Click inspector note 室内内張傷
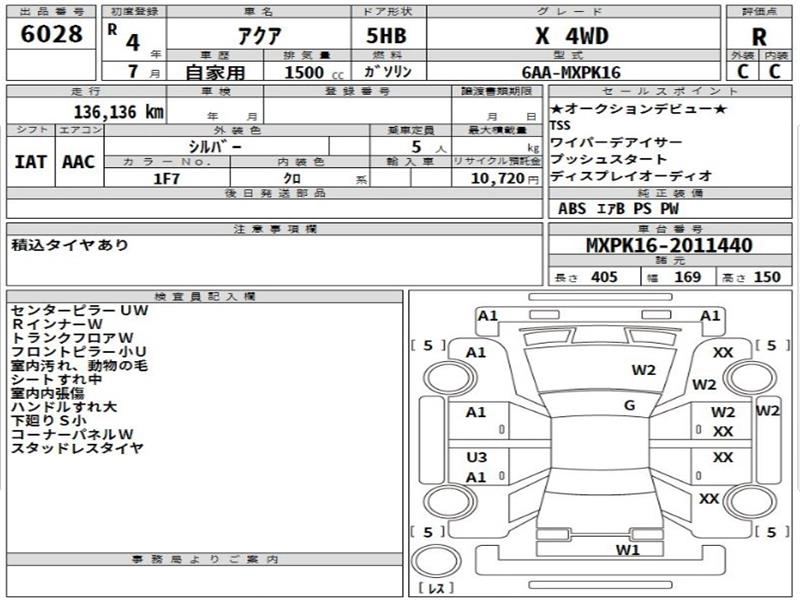This screenshot has height=600, width=800. (48, 393)
